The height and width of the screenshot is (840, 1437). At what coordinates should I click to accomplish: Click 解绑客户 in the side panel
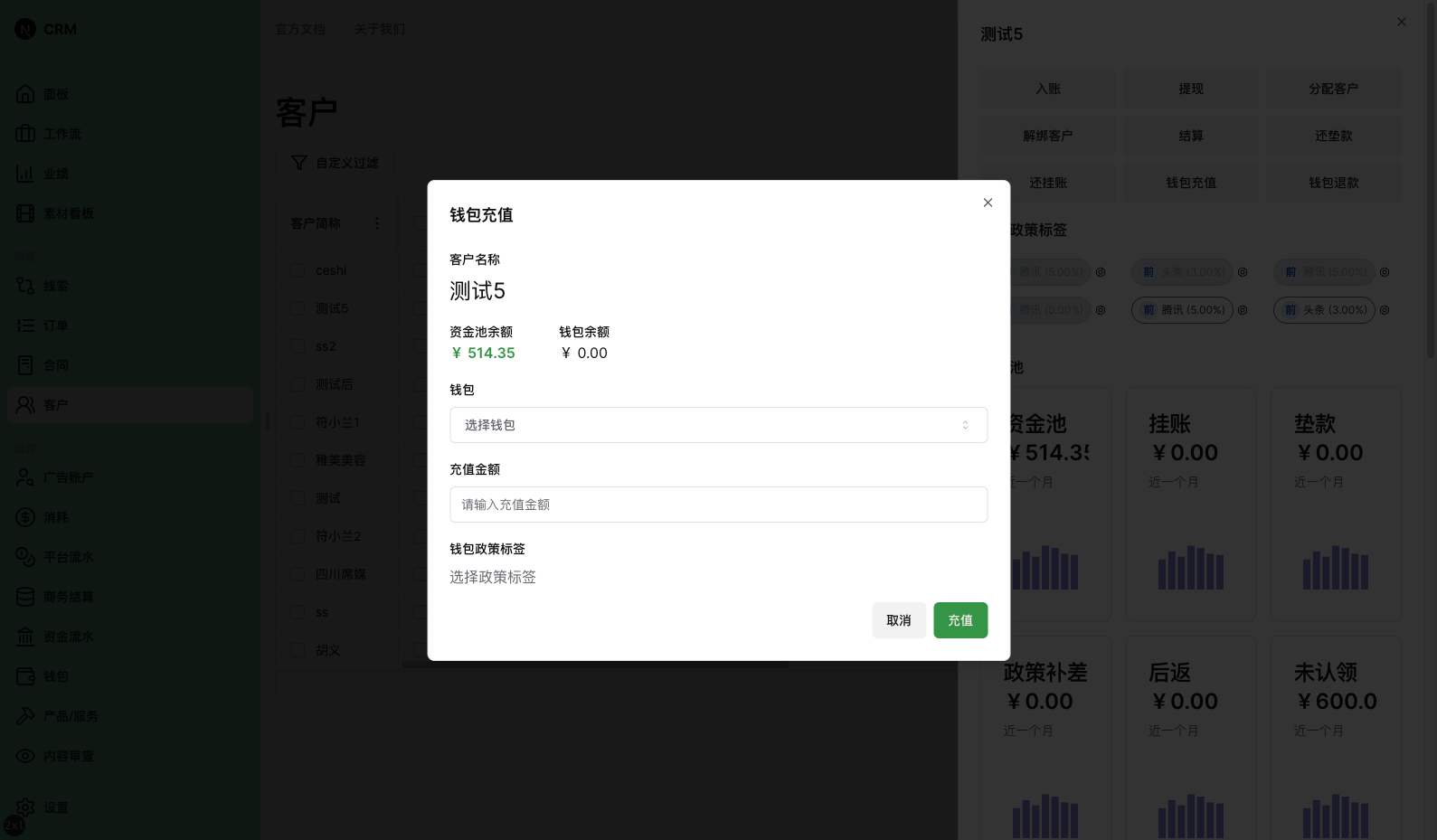click(x=1048, y=136)
